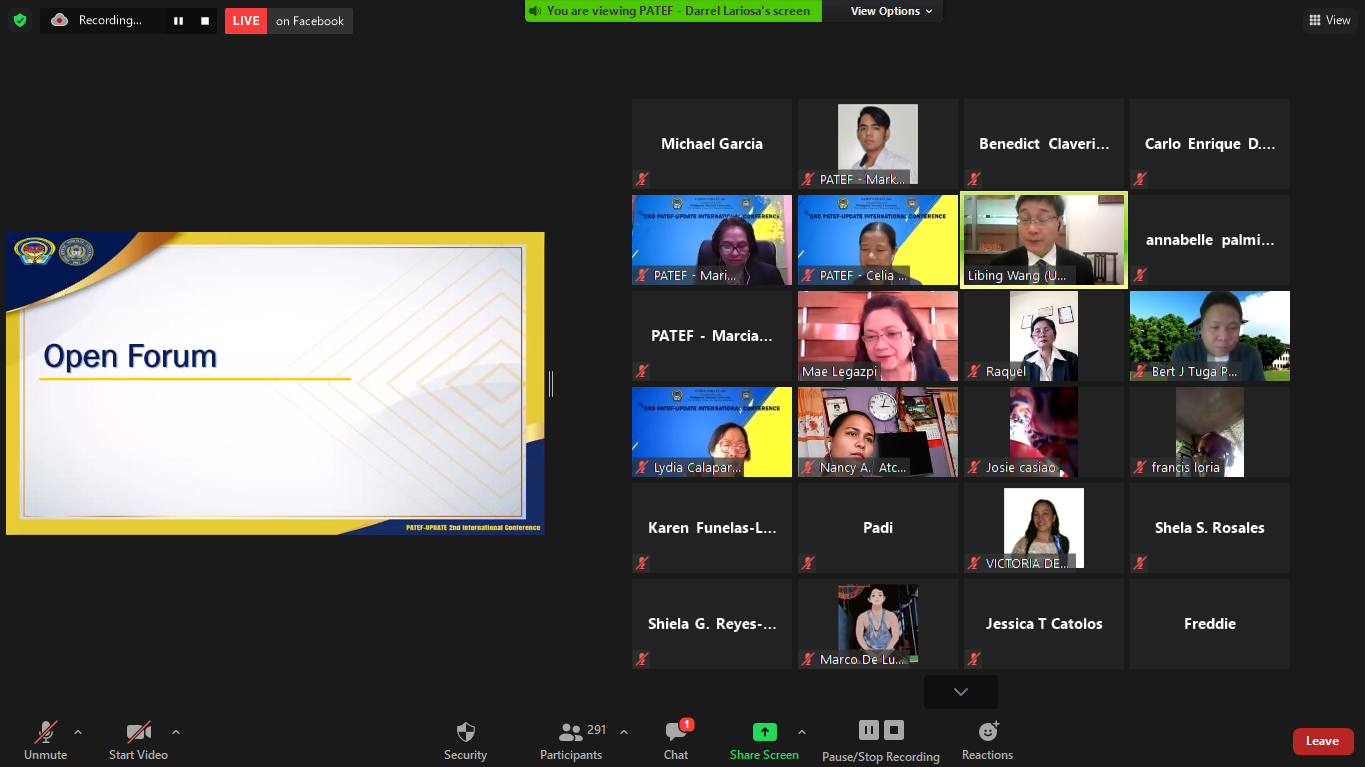Screen dimensions: 1365x767
Task: Expand audio options arrow beside Unmute
Action: point(78,732)
